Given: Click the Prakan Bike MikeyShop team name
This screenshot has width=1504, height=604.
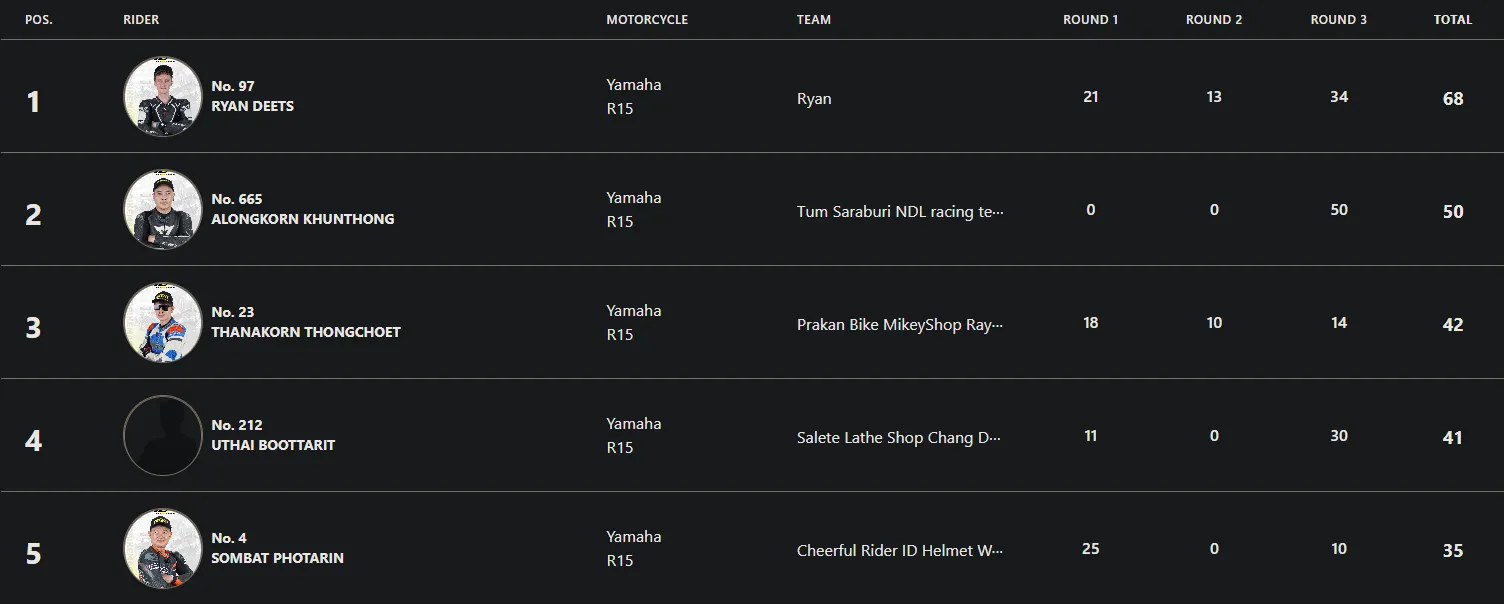Looking at the screenshot, I should click(899, 325).
